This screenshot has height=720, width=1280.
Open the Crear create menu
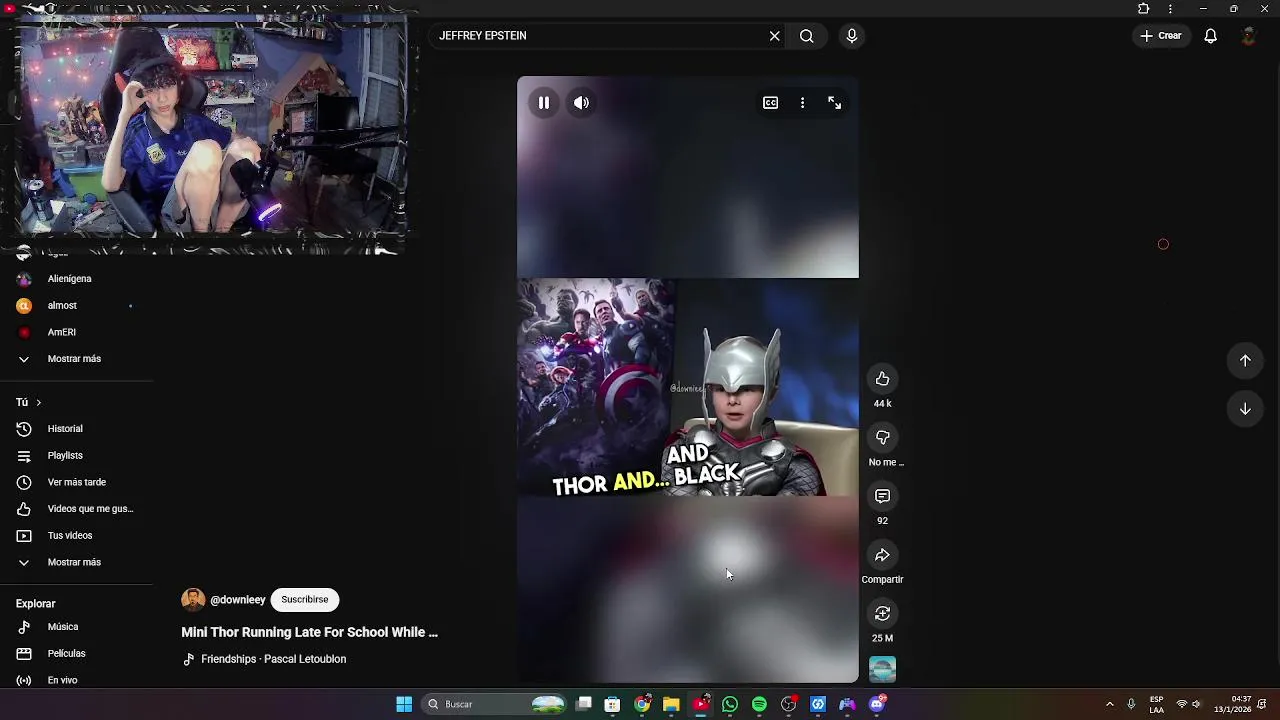click(1161, 36)
